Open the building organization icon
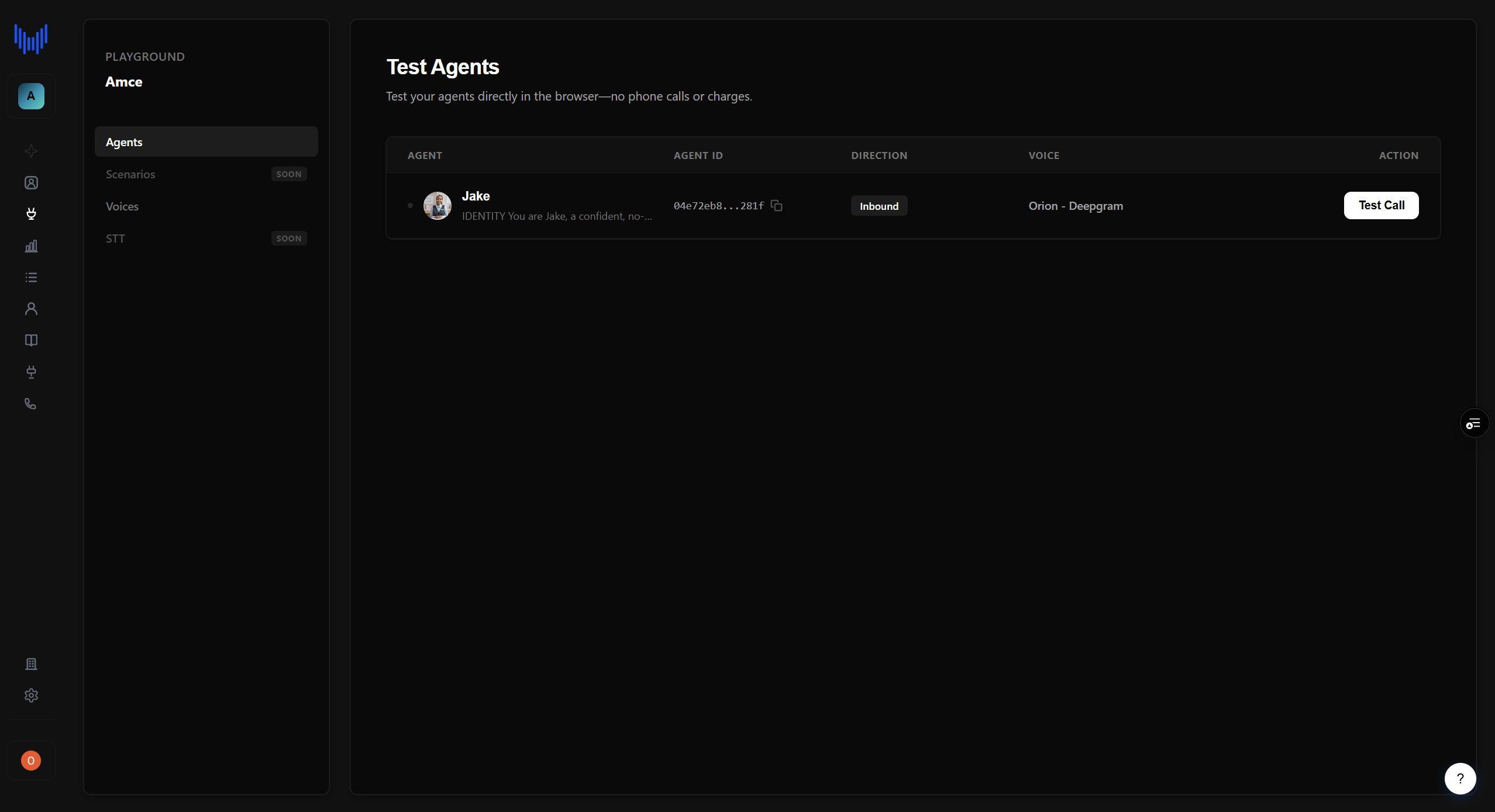Image resolution: width=1495 pixels, height=812 pixels. [31, 664]
